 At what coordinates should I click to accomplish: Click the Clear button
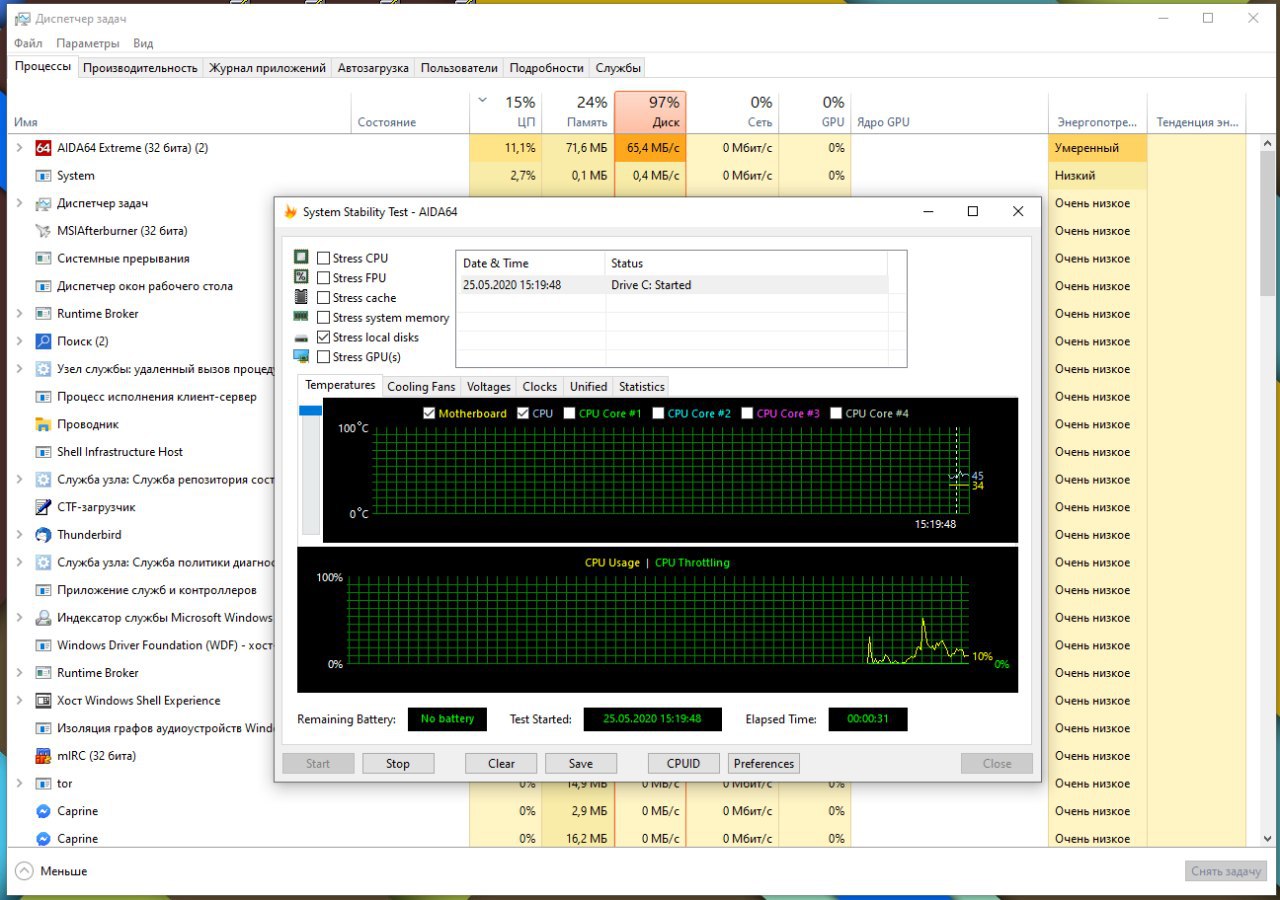point(501,764)
